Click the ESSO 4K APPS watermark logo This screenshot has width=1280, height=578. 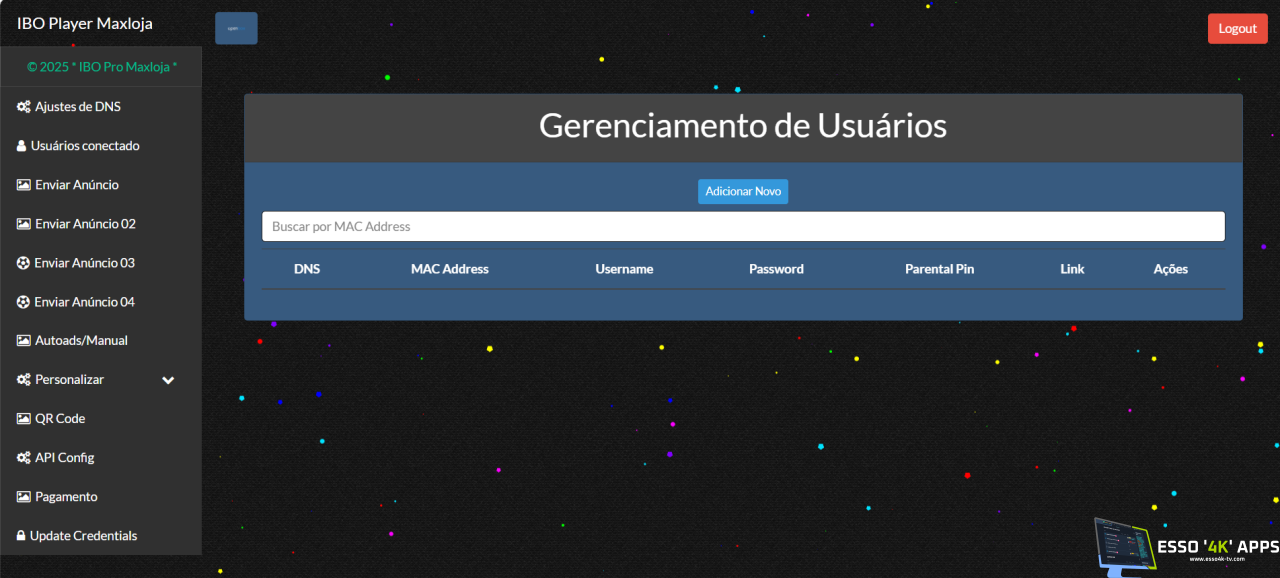pyautogui.click(x=1186, y=545)
